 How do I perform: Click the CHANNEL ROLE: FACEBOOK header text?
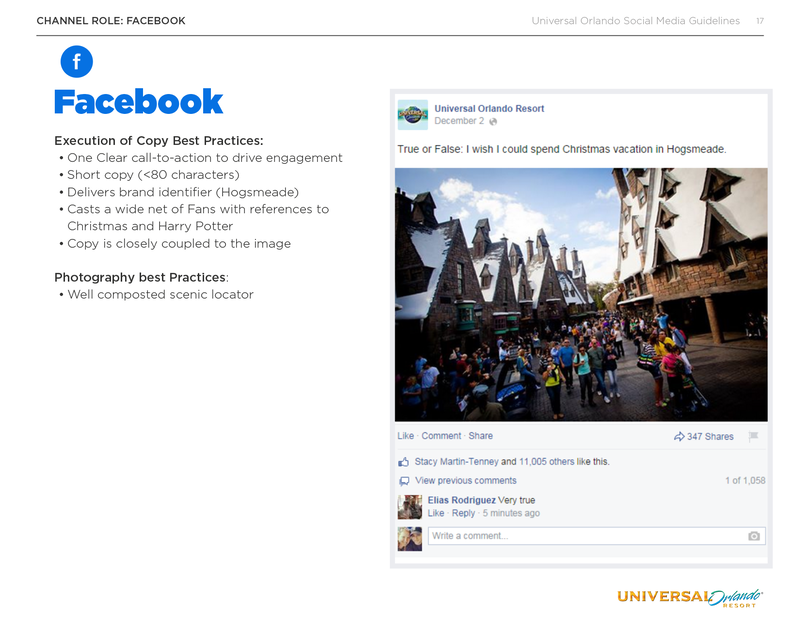111,21
